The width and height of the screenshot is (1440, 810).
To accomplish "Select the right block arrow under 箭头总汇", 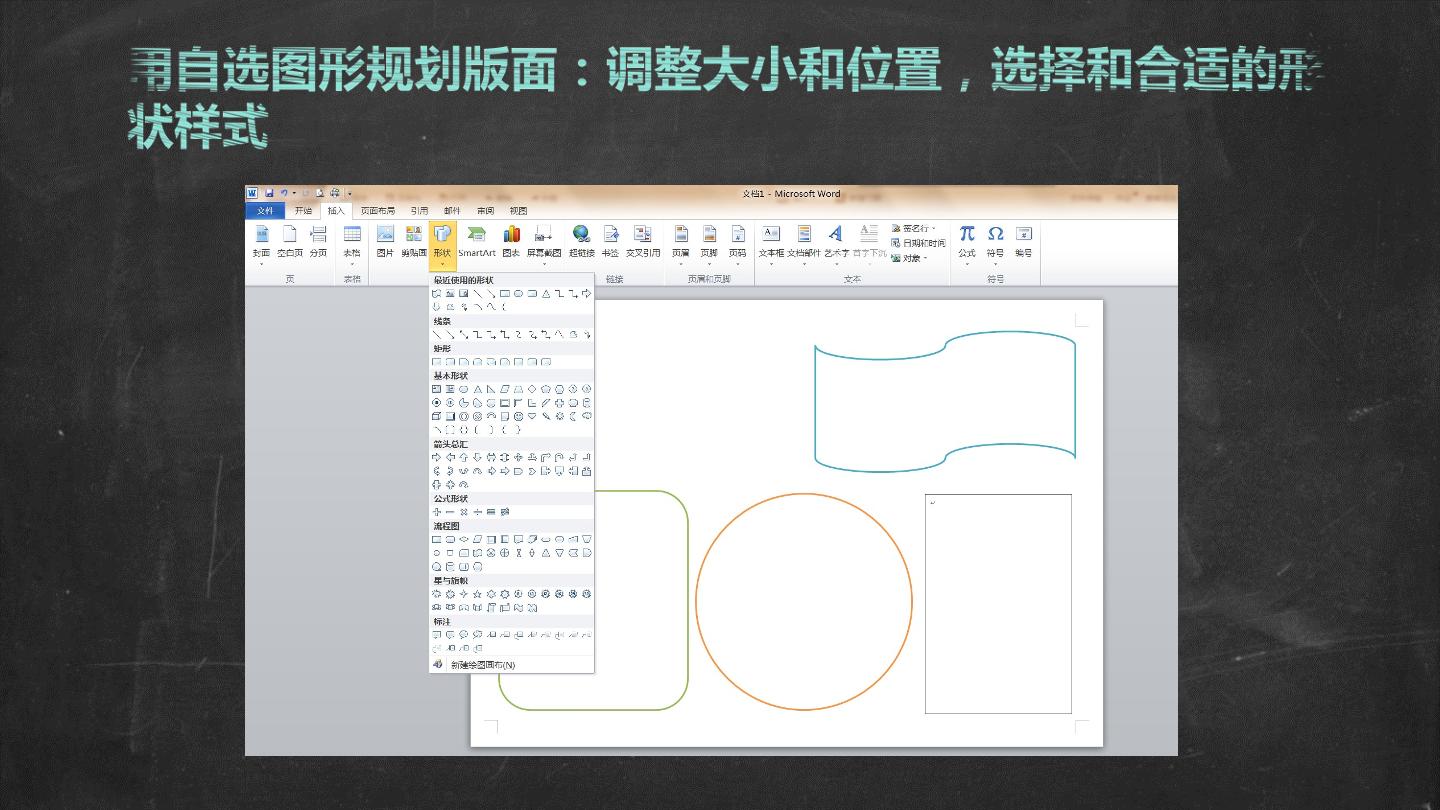I will click(436, 457).
